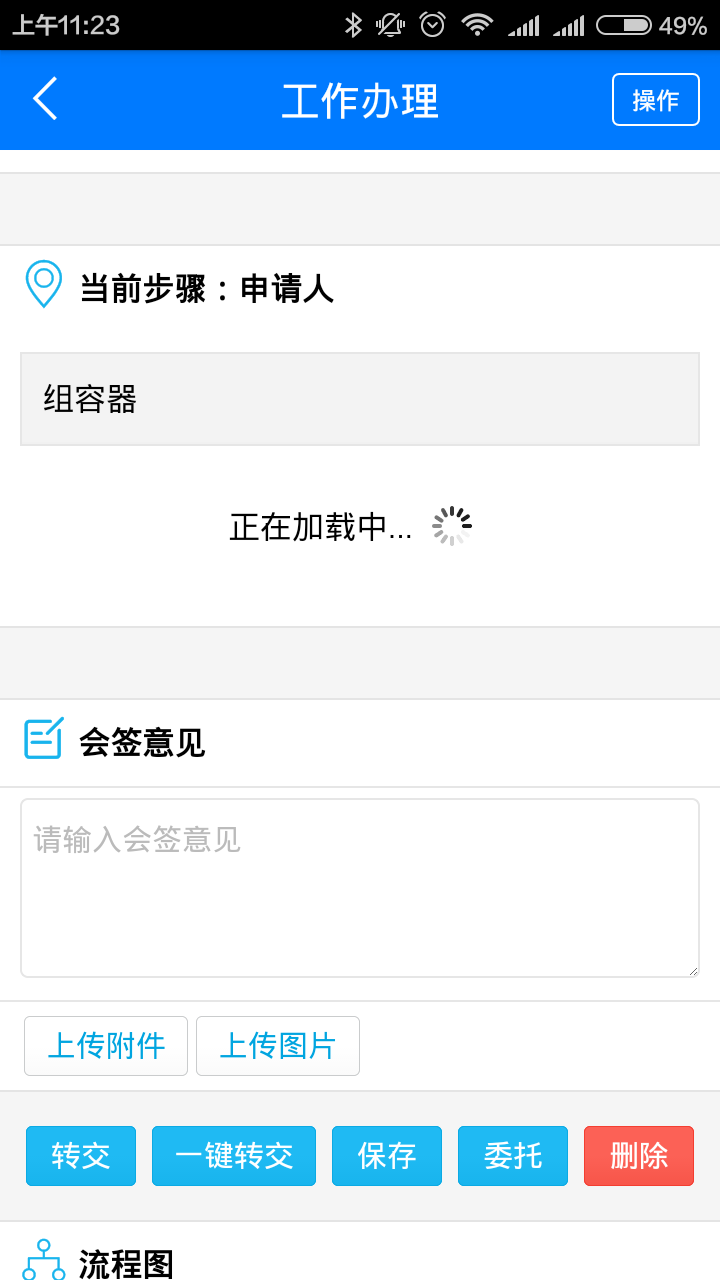720x1280 pixels.
Task: Tap the Bluetooth status icon
Action: click(x=353, y=25)
